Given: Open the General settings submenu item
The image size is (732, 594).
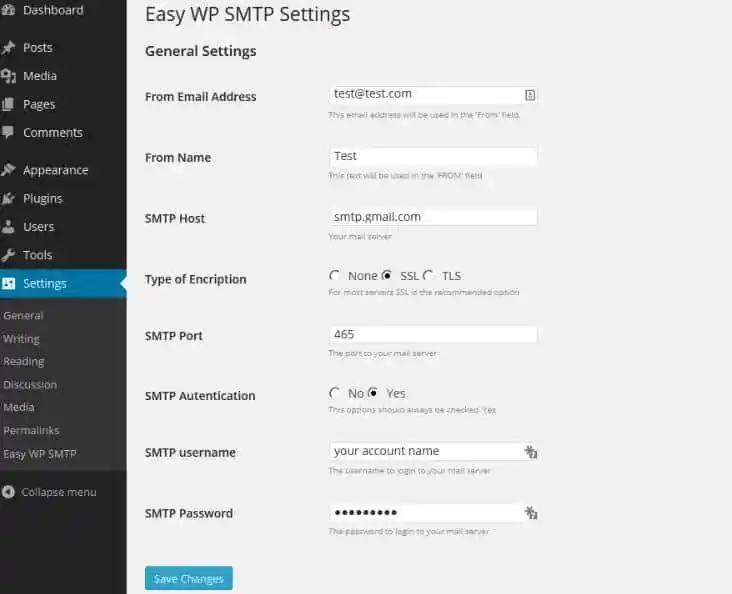Looking at the screenshot, I should 23,315.
